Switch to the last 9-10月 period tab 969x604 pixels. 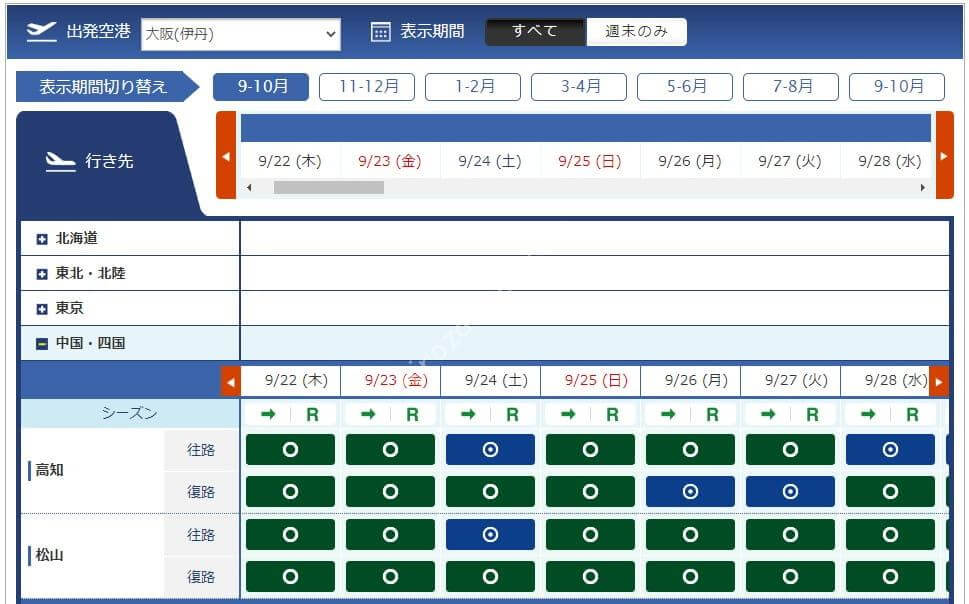(x=897, y=87)
